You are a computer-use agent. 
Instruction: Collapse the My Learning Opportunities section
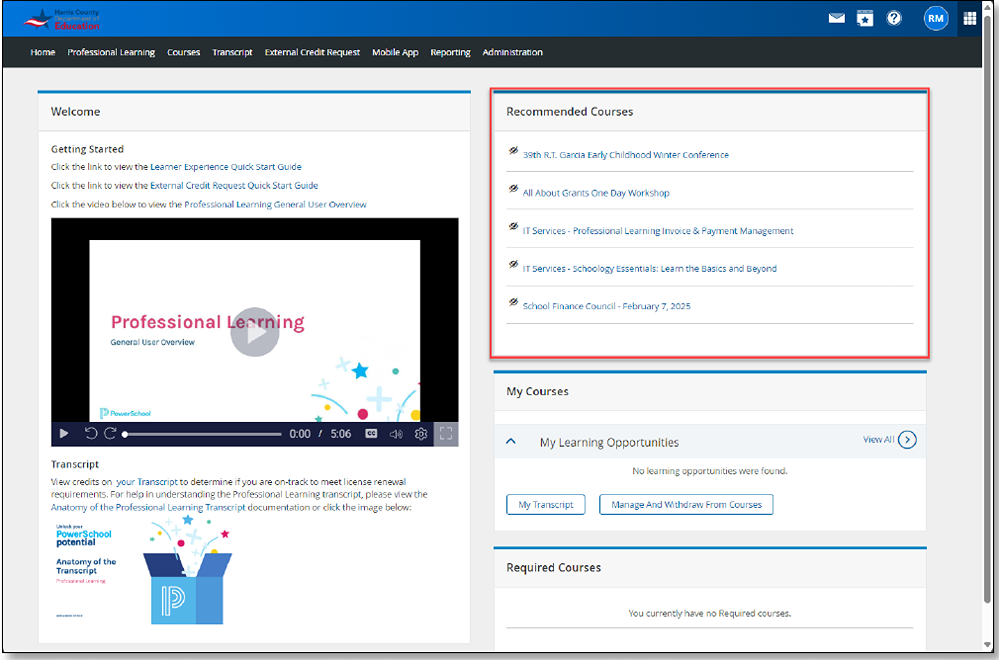click(511, 440)
